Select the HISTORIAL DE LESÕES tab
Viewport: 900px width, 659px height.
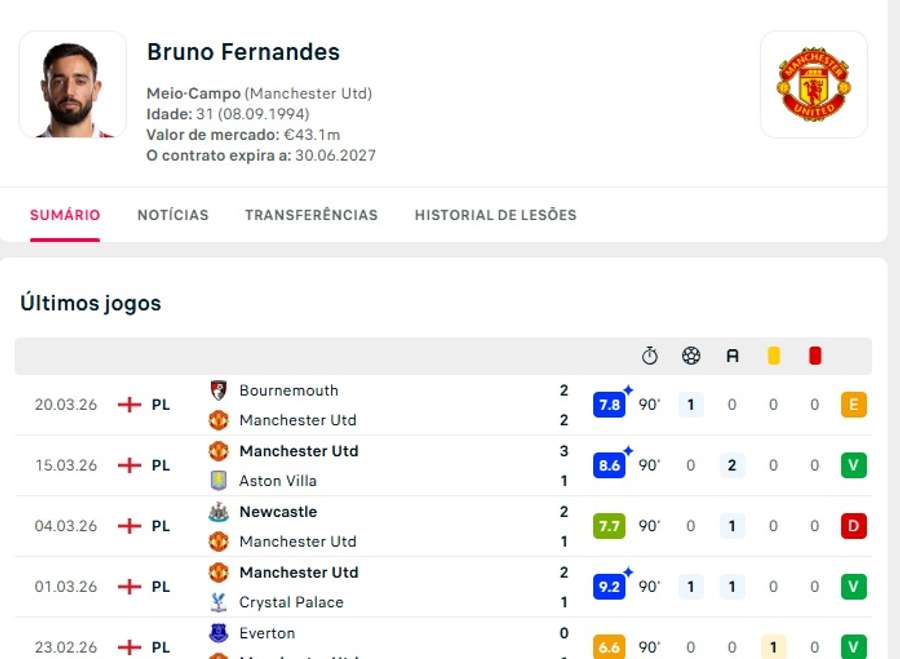[495, 214]
